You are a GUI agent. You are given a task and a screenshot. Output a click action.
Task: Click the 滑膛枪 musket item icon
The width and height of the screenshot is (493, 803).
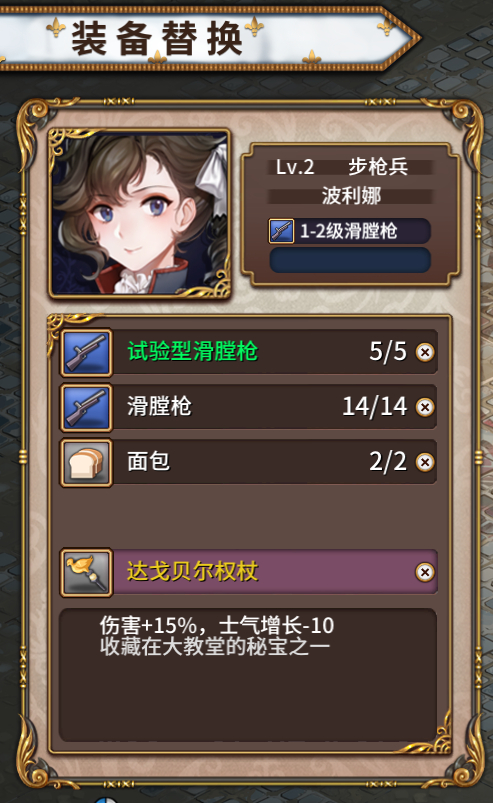click(87, 407)
